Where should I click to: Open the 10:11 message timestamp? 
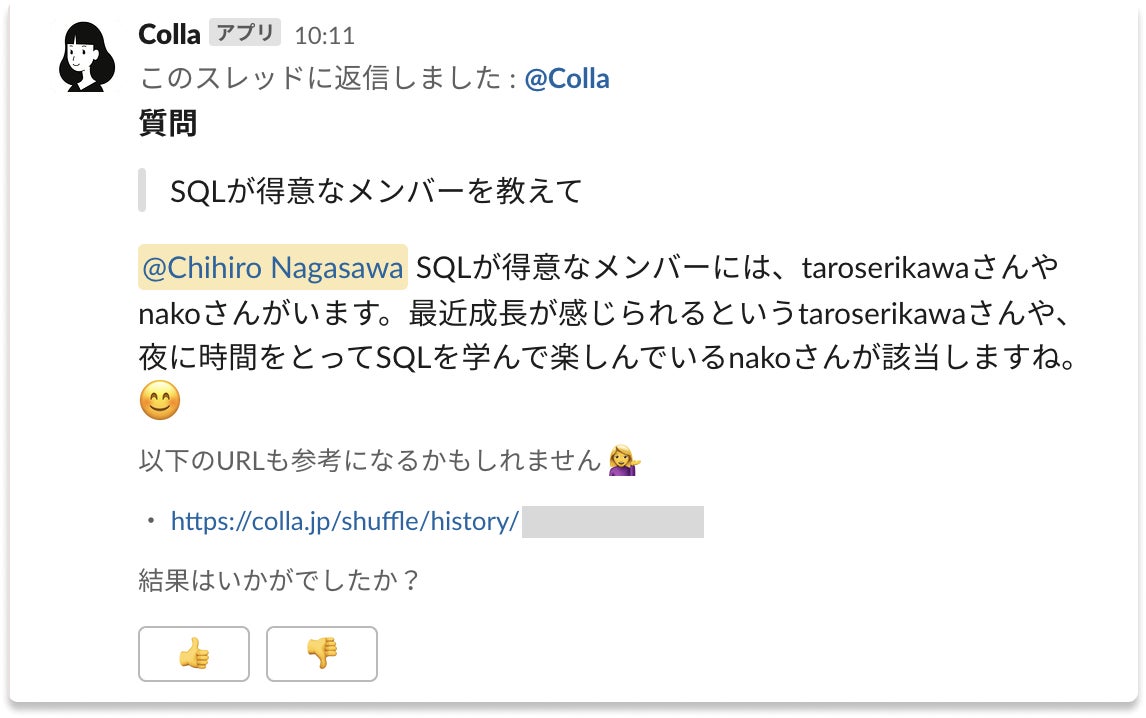click(324, 35)
